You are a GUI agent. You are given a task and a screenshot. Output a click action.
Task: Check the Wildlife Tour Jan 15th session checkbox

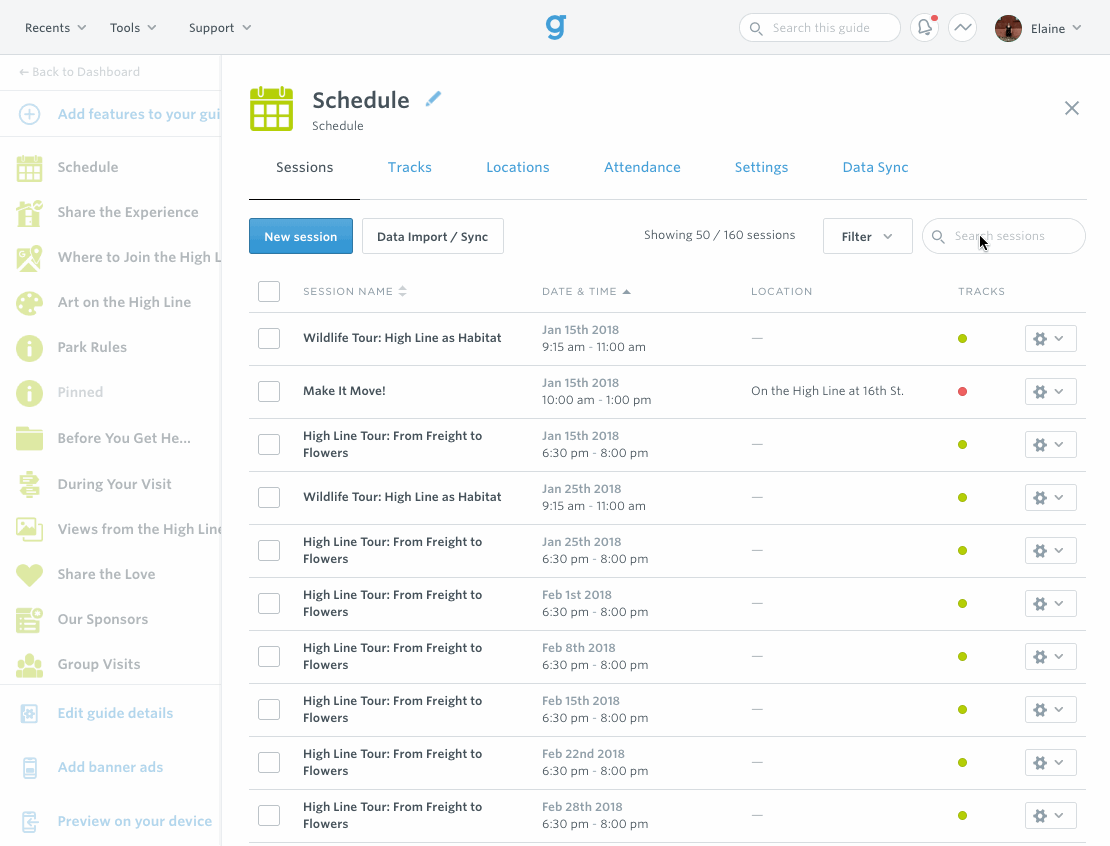268,338
